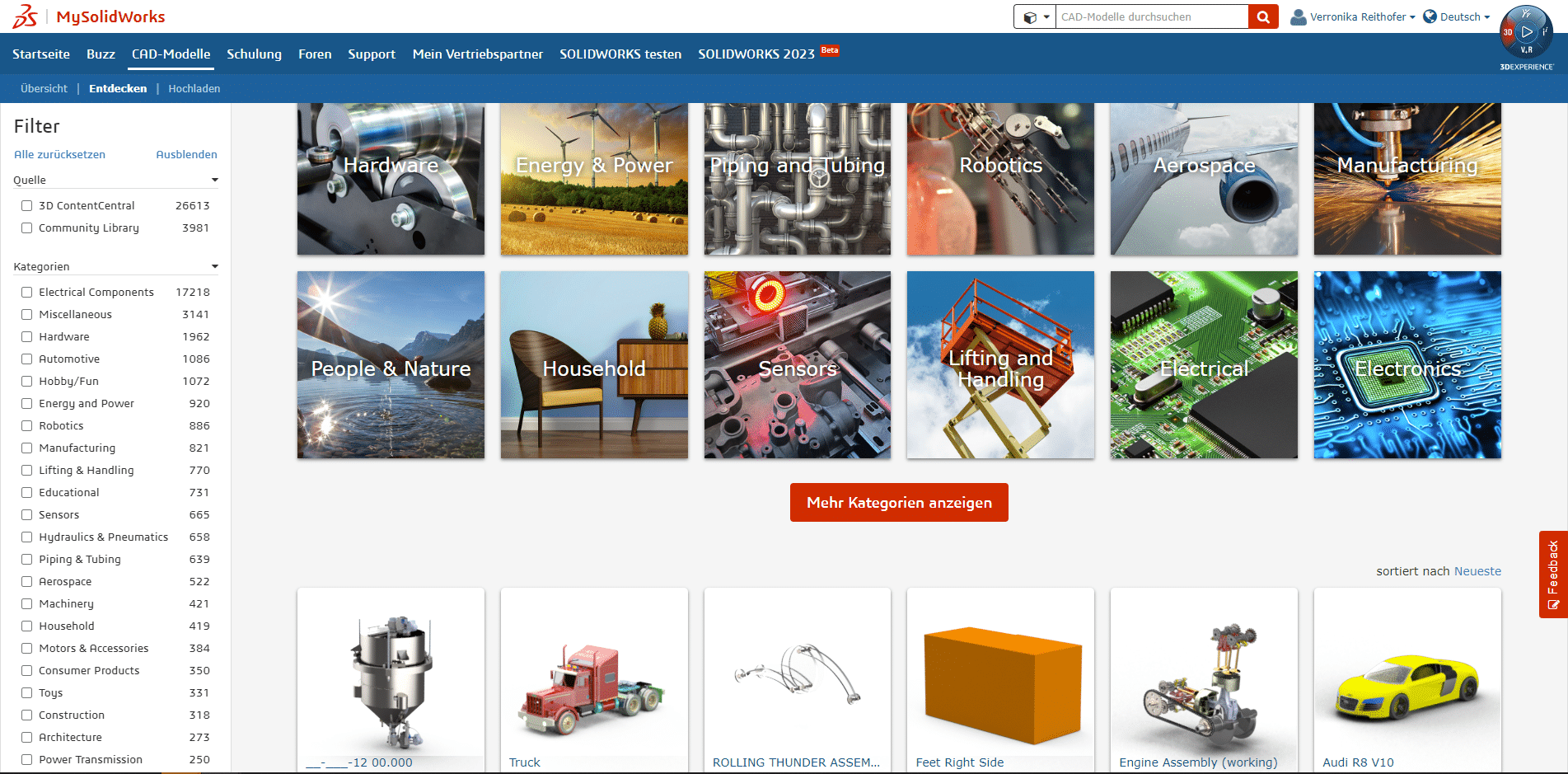Image resolution: width=1568 pixels, height=774 pixels.
Task: Check the 3D ContentCentral source filter
Action: (27, 206)
